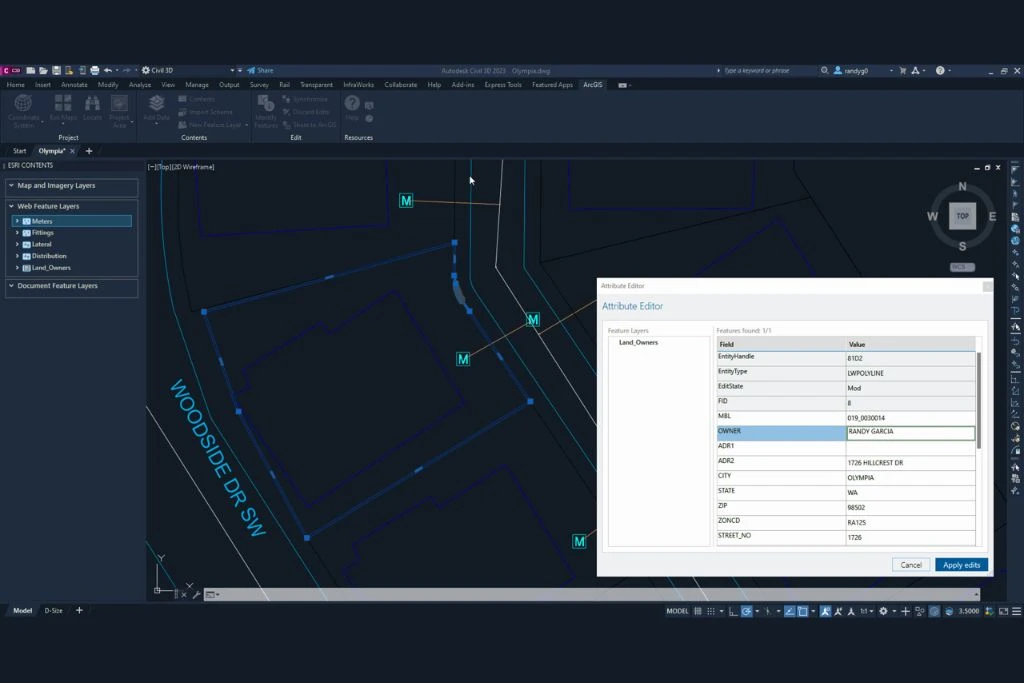Expand the Meters layer in ESRI Contents
This screenshot has width=1024, height=683.
[17, 221]
